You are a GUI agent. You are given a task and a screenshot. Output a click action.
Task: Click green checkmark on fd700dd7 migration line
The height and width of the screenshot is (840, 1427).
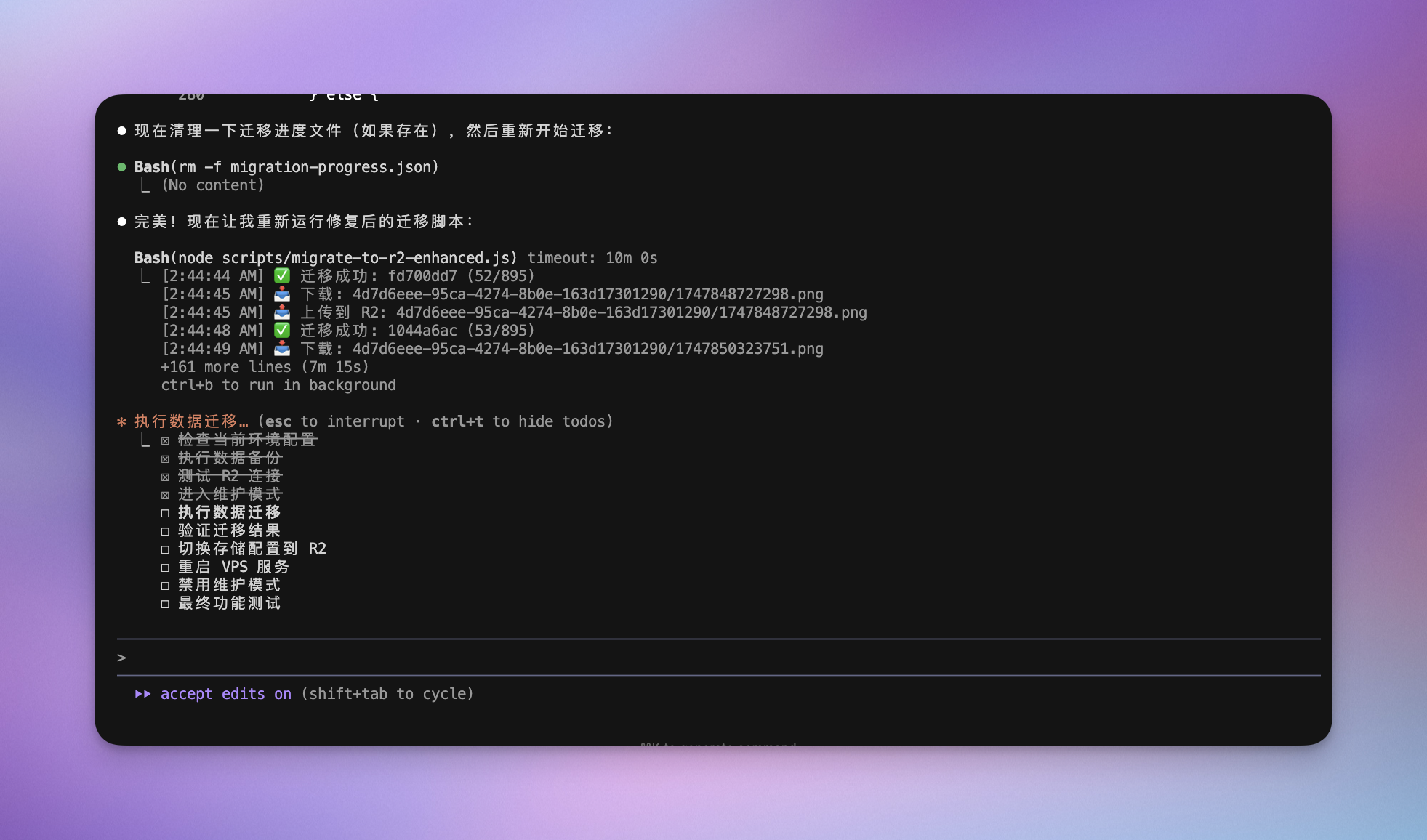(x=282, y=276)
